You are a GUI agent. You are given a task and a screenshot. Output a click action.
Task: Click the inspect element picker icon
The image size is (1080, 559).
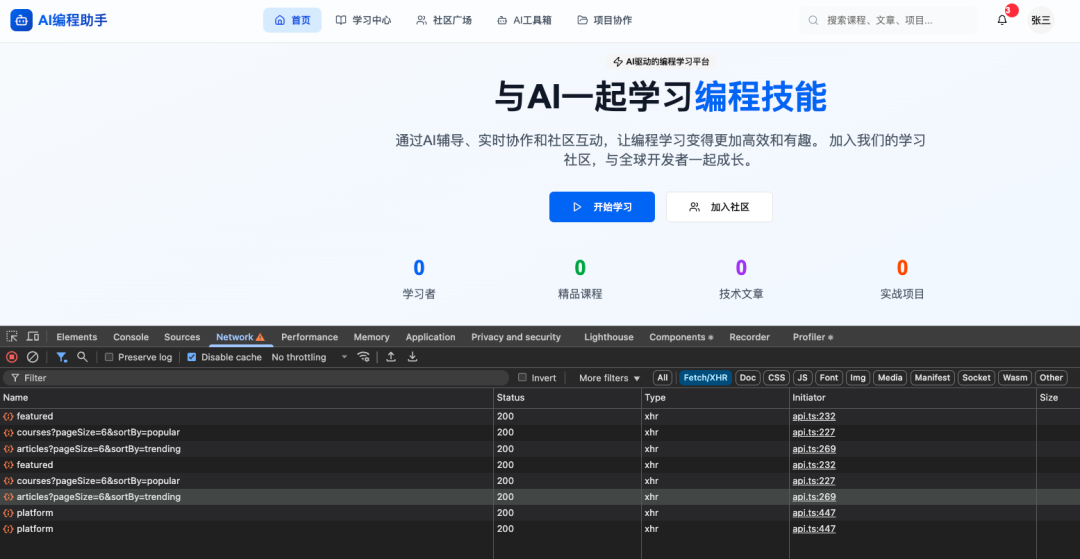[x=12, y=337]
